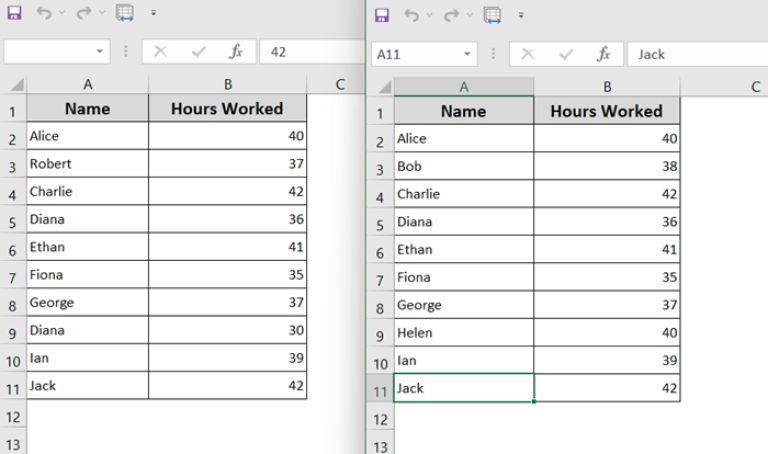The width and height of the screenshot is (768, 454).
Task: Click the left window formula bar showing 42
Action: 310,51
